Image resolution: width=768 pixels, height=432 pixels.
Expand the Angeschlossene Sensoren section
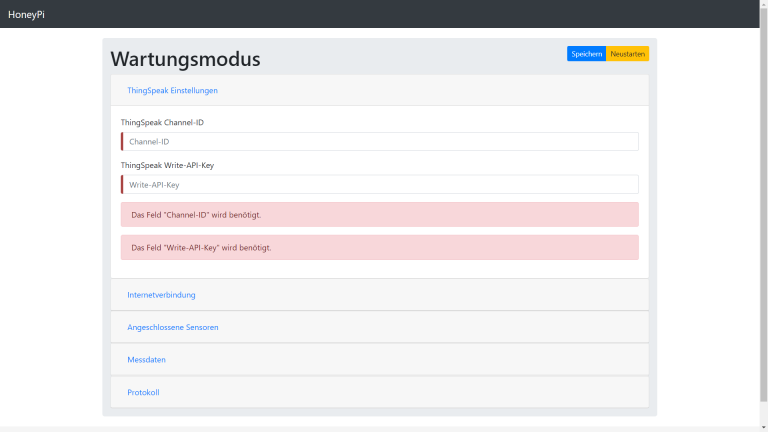click(172, 327)
